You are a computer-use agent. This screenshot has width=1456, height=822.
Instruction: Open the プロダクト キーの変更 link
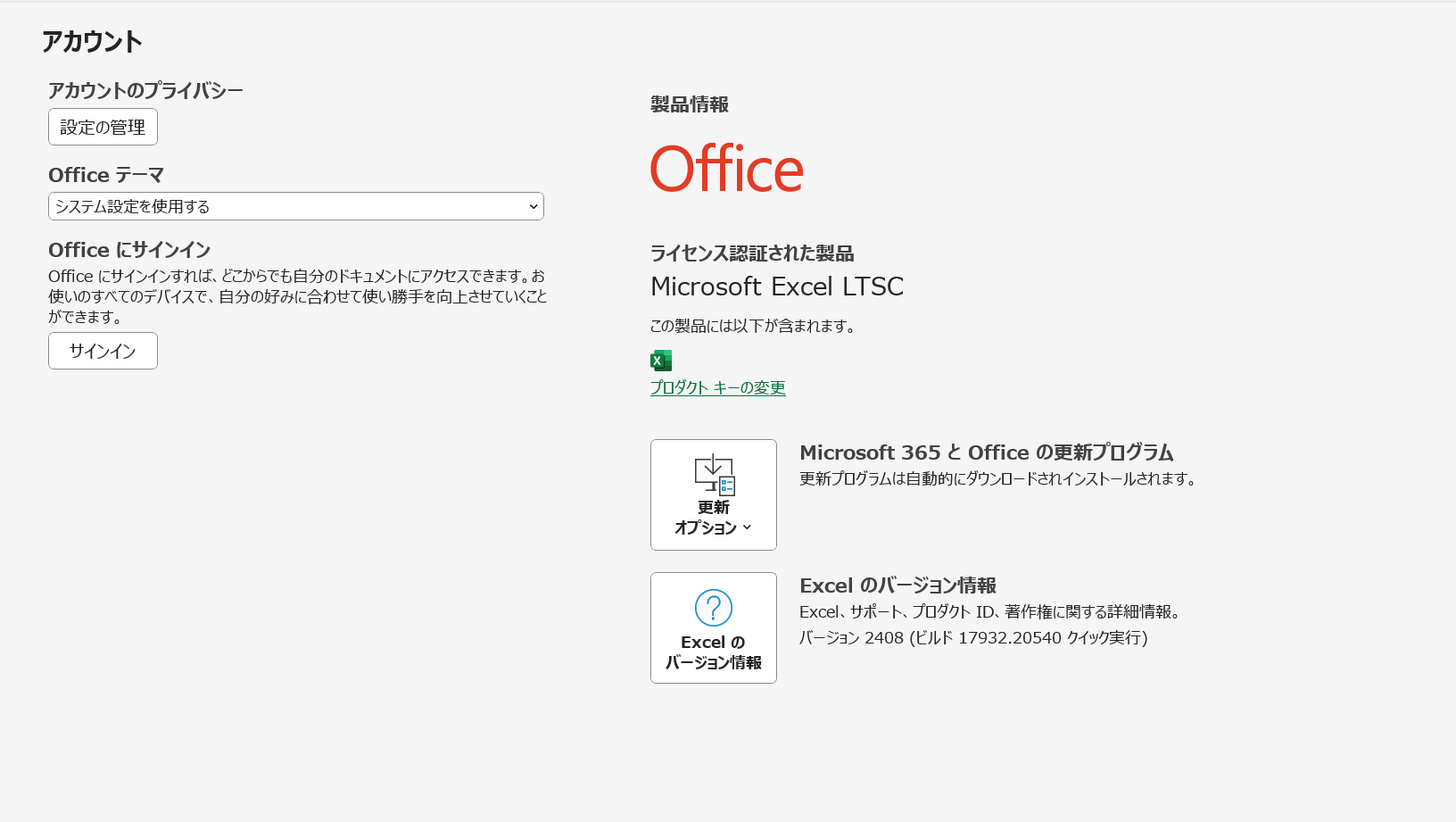[718, 387]
